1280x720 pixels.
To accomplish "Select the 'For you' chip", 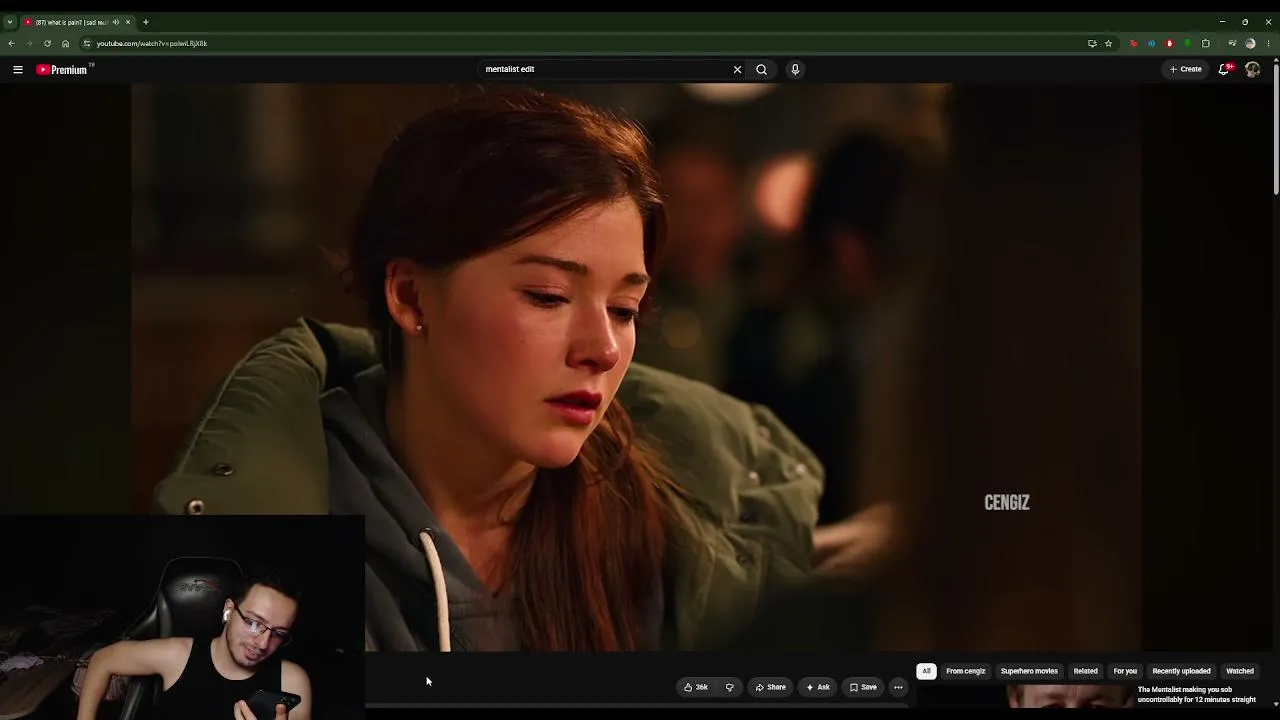I will (1125, 671).
